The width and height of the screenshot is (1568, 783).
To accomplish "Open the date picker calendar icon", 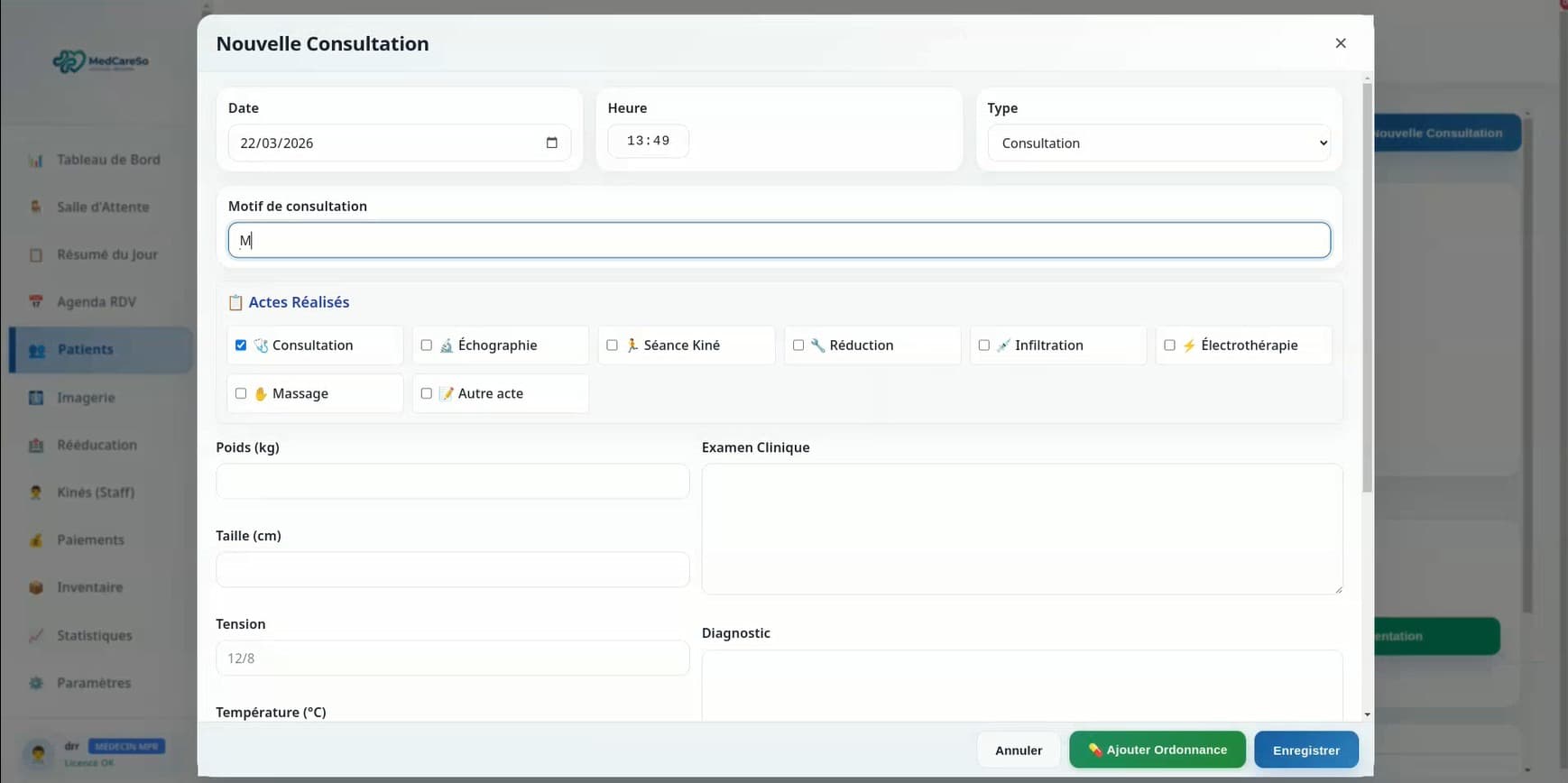I will 552,143.
